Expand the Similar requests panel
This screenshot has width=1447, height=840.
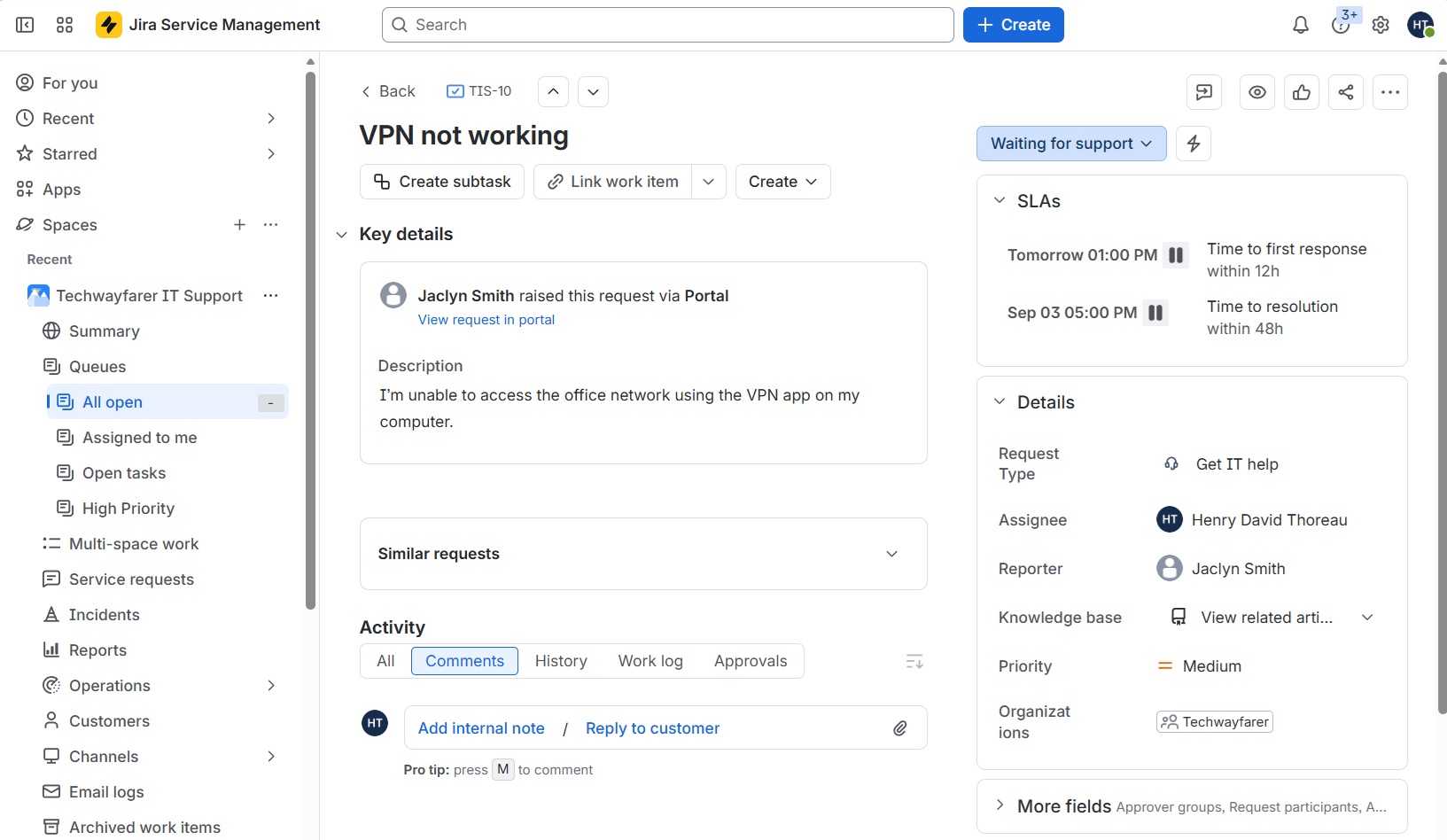point(892,554)
